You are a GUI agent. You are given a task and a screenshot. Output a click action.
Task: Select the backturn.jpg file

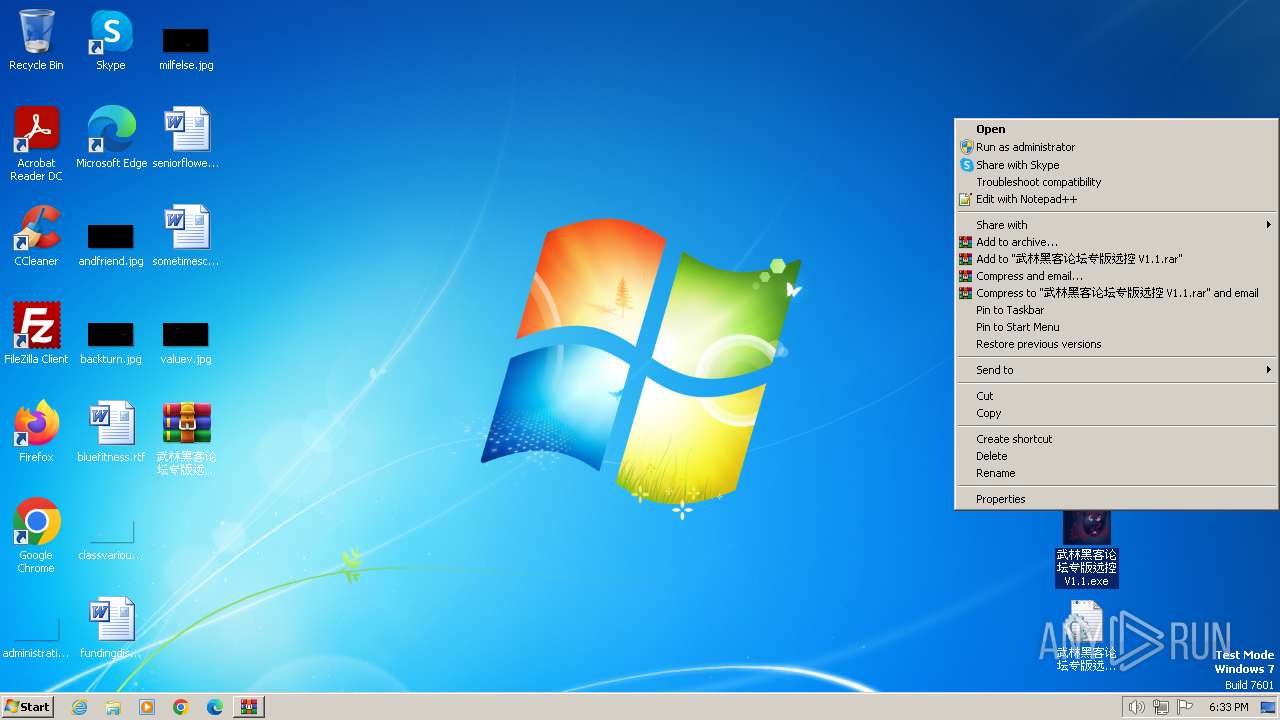click(111, 342)
